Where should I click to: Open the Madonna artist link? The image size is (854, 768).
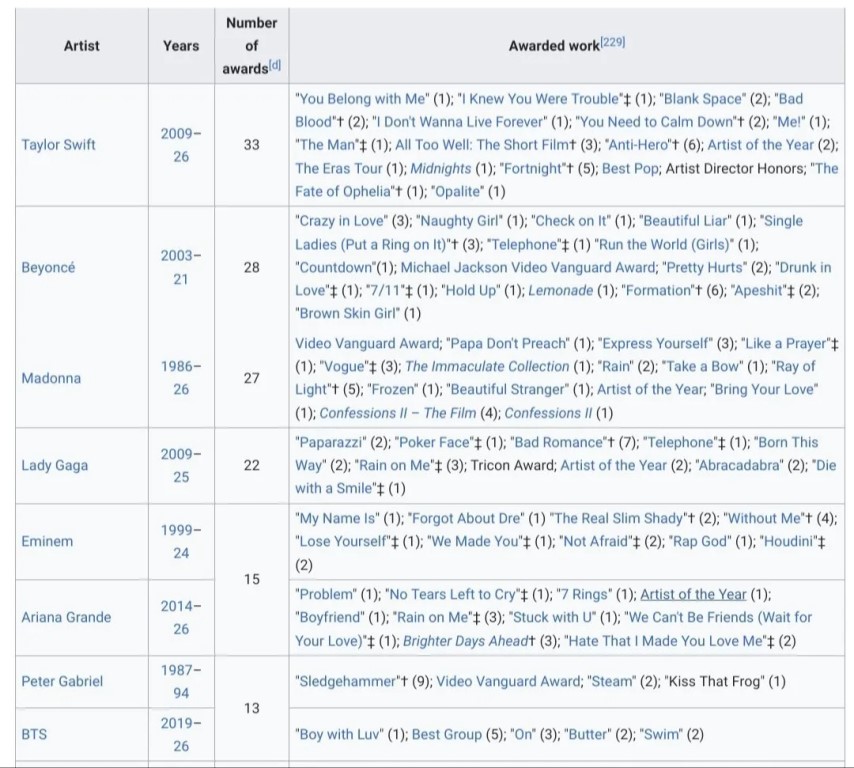tap(51, 378)
